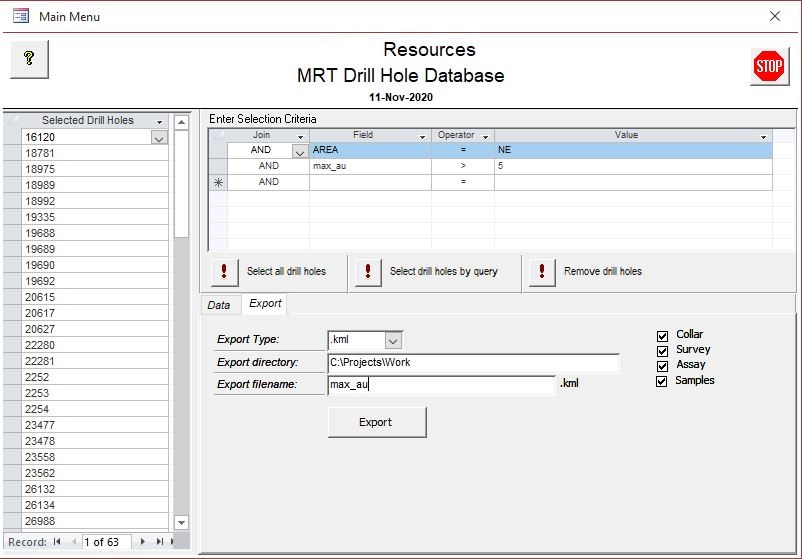Select drill hole 2252
The height and width of the screenshot is (559, 802).
(x=95, y=377)
